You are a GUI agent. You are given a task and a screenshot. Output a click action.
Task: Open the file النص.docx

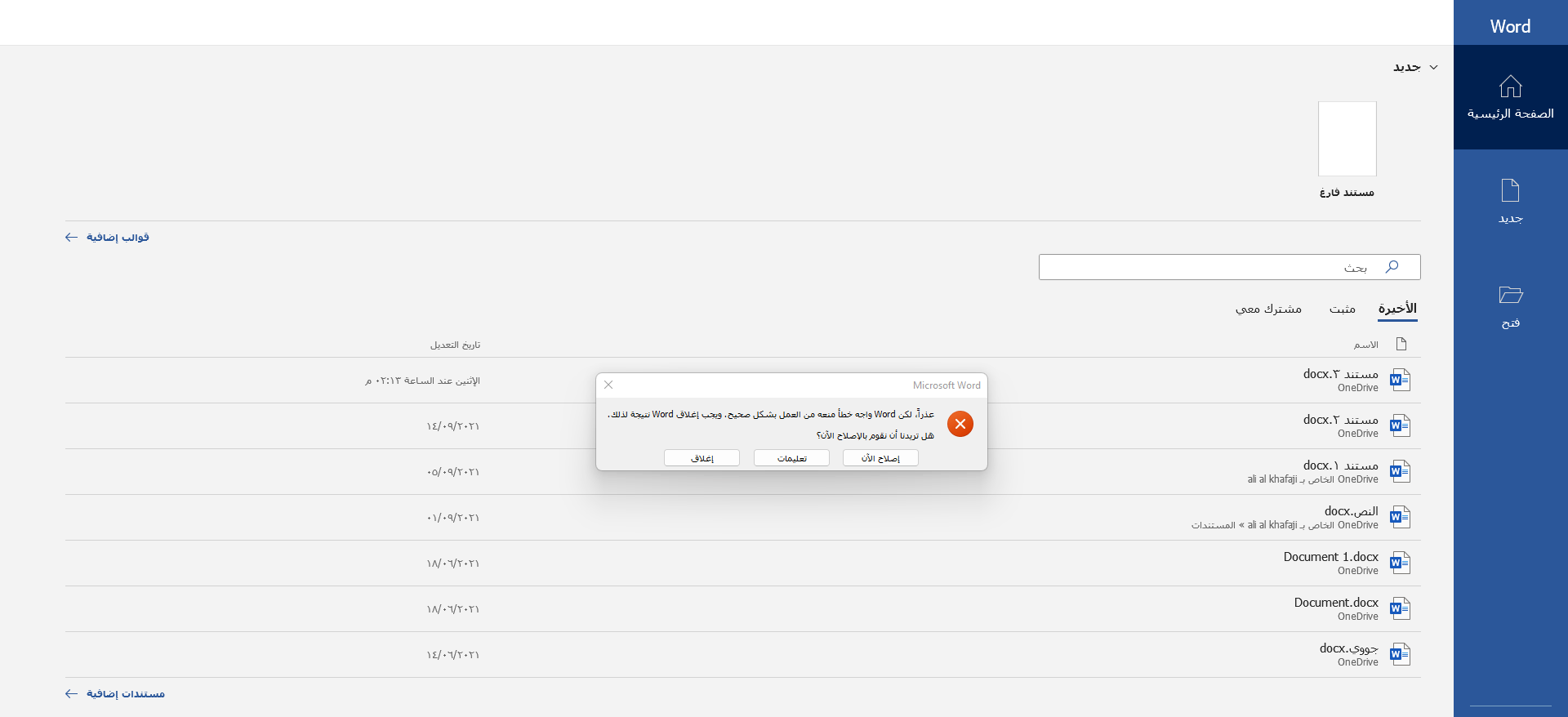tap(1351, 511)
